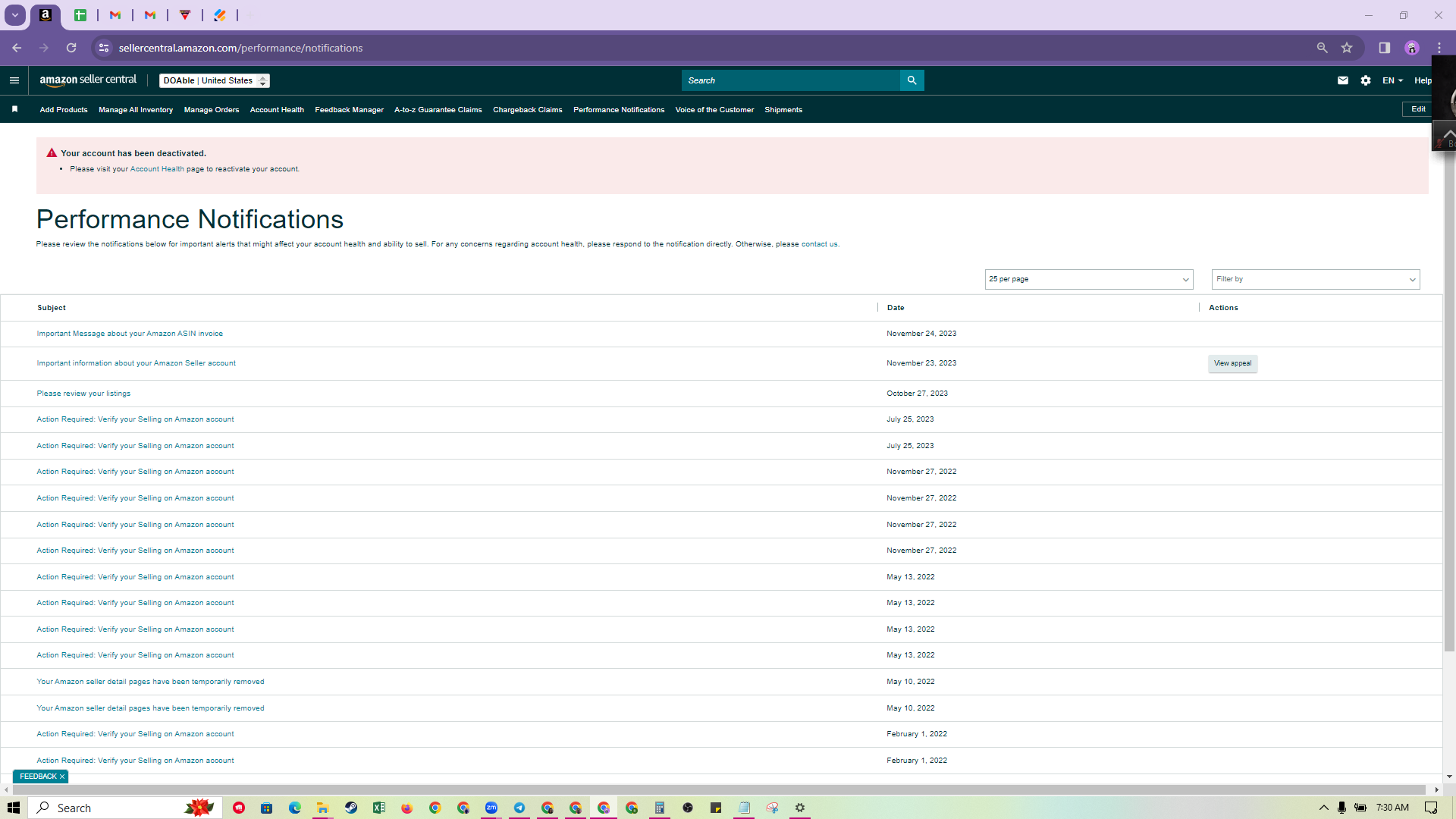The height and width of the screenshot is (819, 1456).
Task: Switch to the orange-blue striped icon tab
Action: [220, 15]
